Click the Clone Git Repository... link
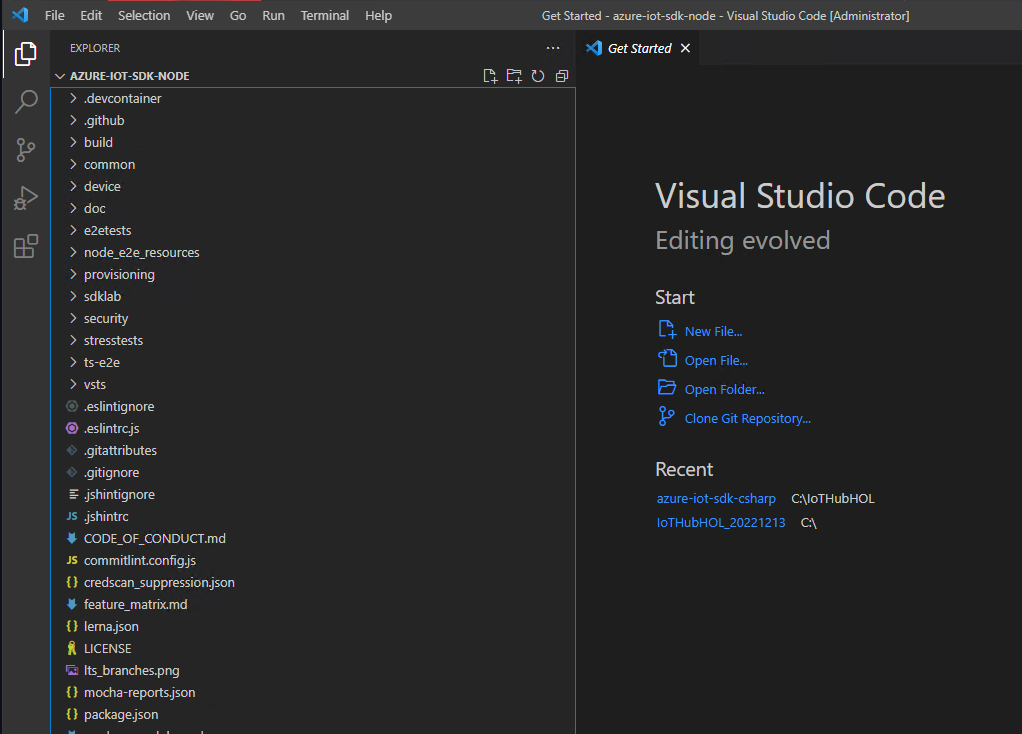This screenshot has width=1022, height=734. point(748,418)
